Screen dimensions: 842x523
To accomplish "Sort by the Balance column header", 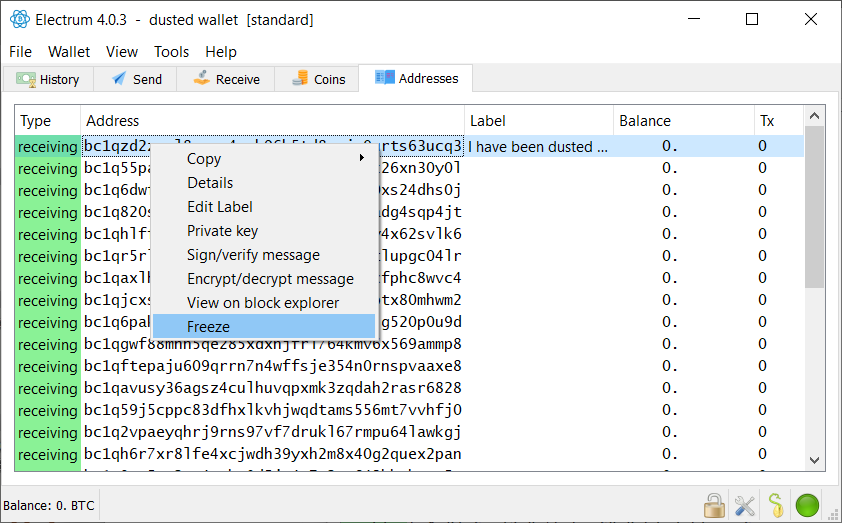I will pos(684,121).
